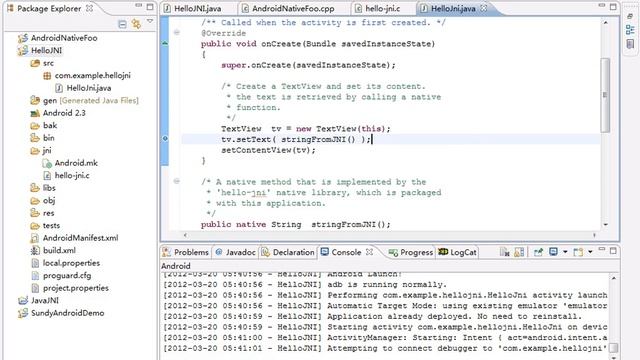Select project.properties
The height and width of the screenshot is (360, 640).
click(x=76, y=288)
